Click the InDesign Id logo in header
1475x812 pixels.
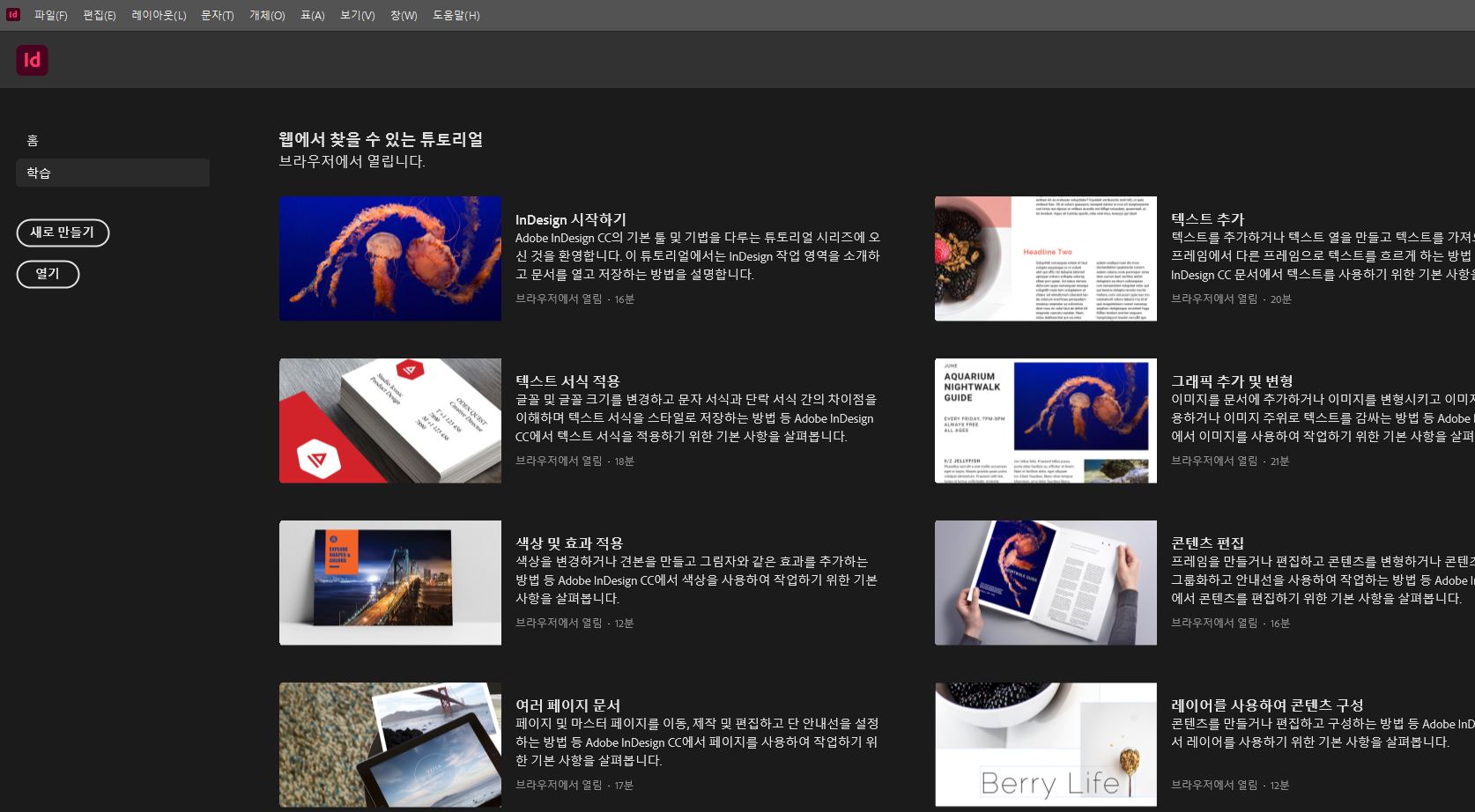32,60
